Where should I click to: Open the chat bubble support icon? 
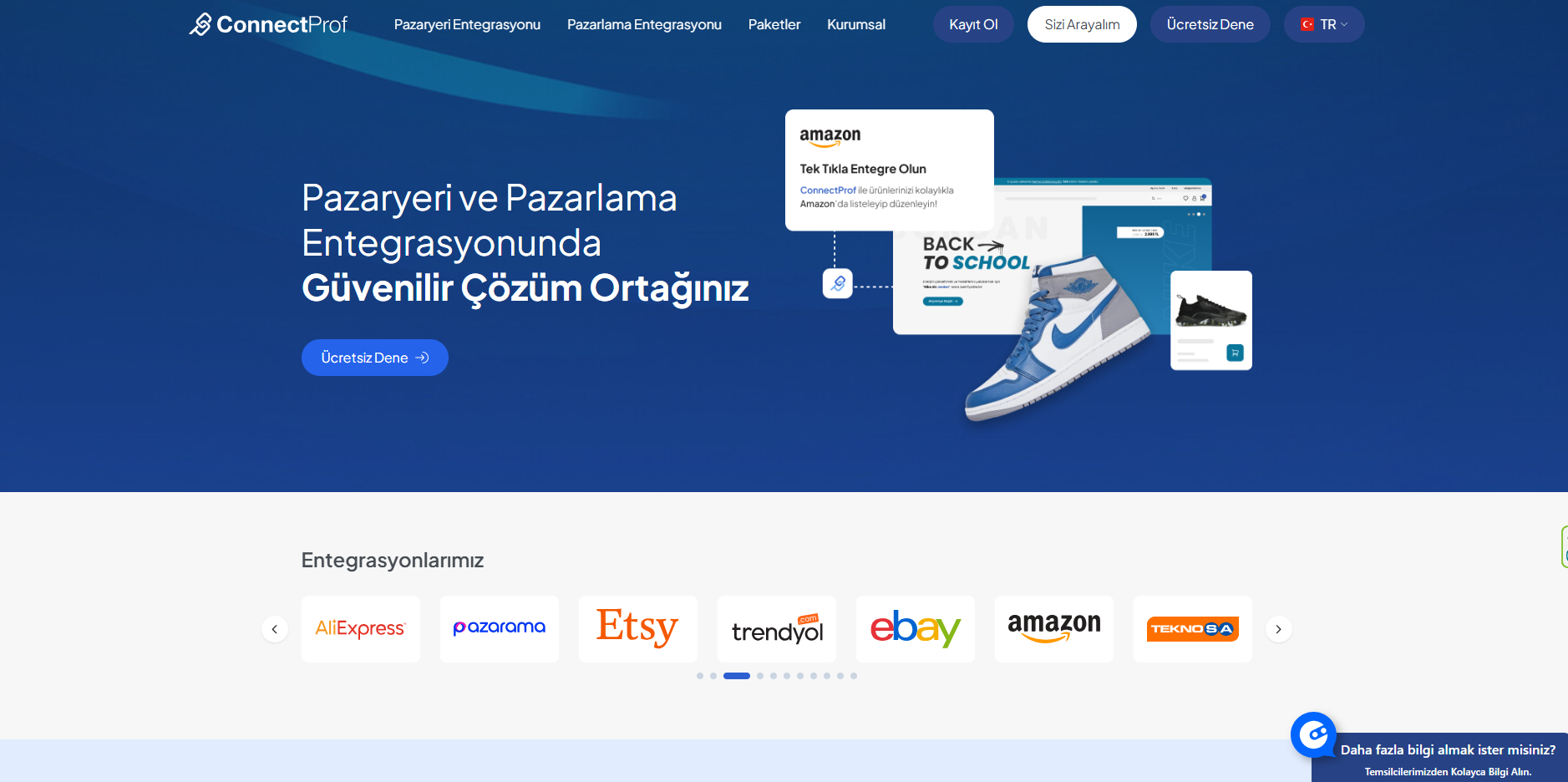[1314, 735]
